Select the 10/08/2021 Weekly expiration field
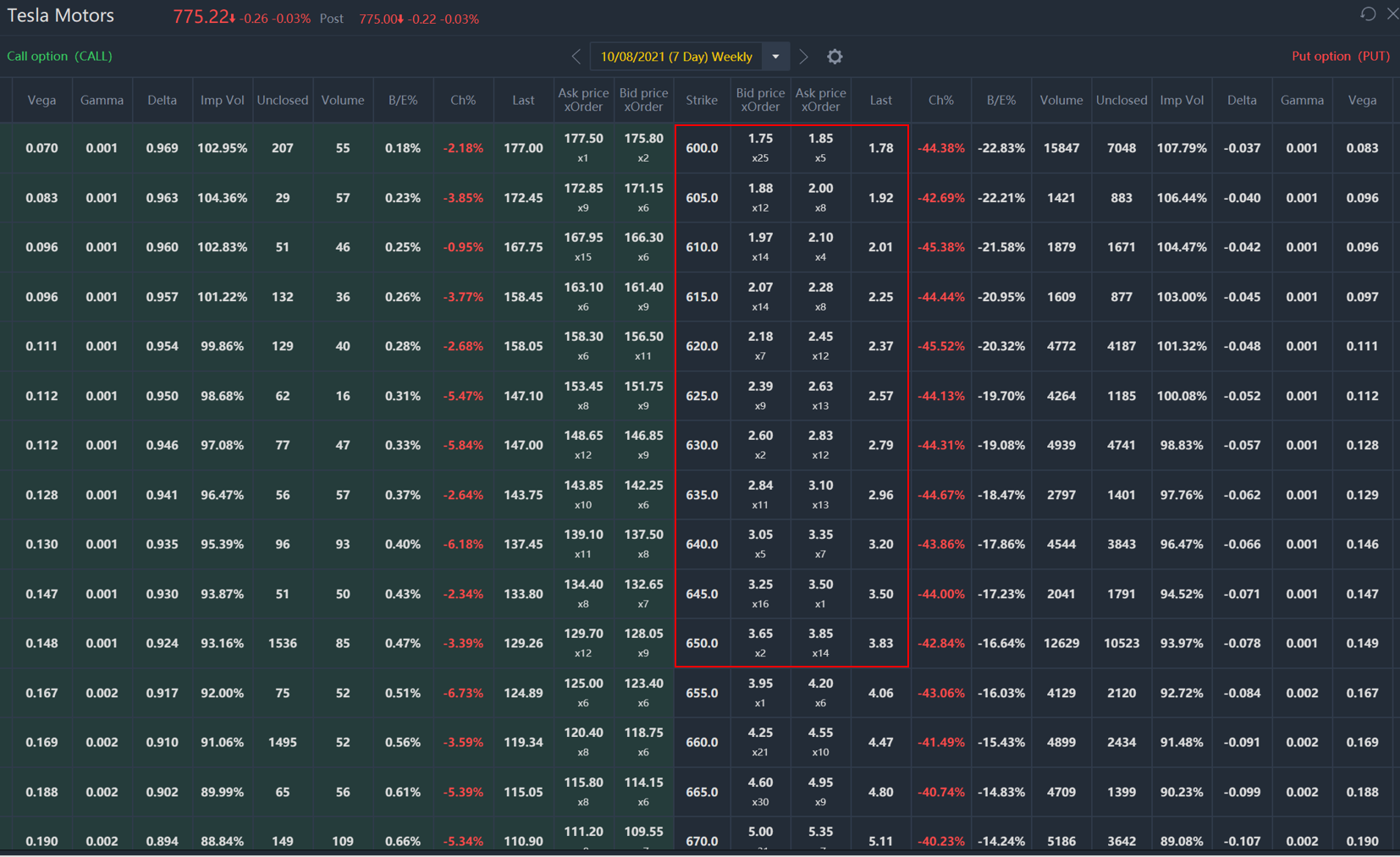Image resolution: width=1400 pixels, height=857 pixels. click(677, 57)
